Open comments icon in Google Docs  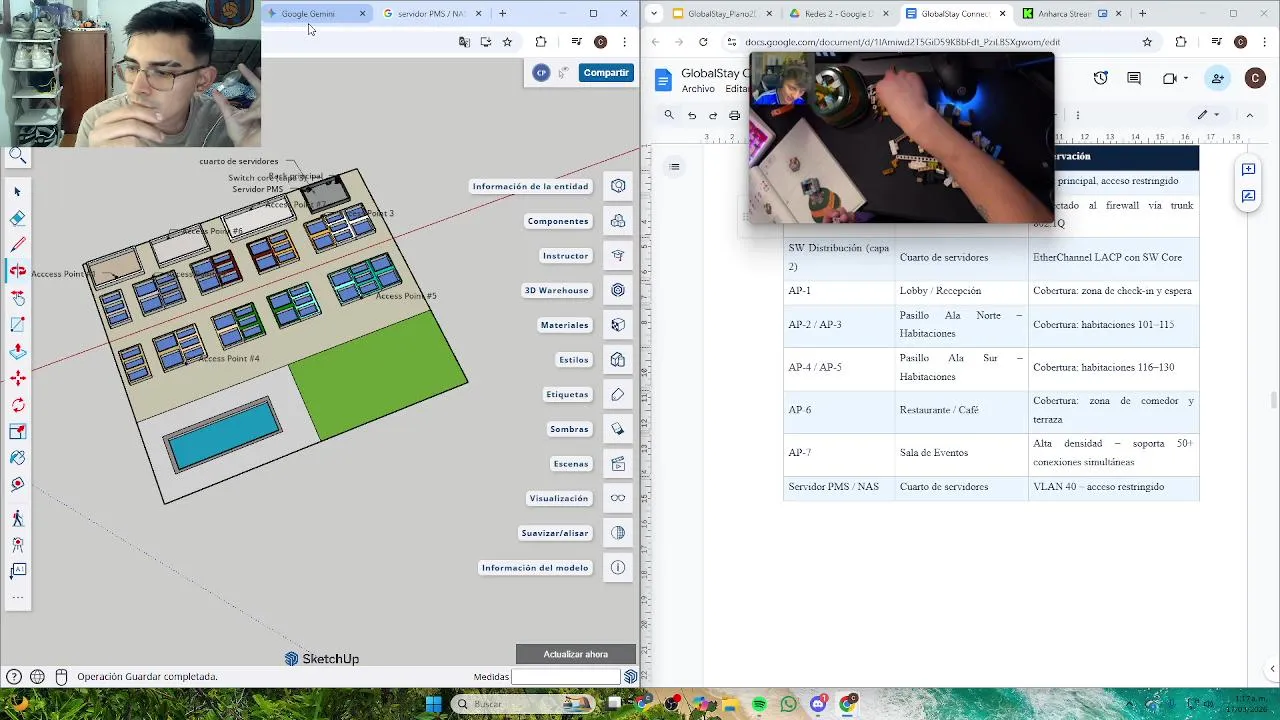(x=1134, y=78)
